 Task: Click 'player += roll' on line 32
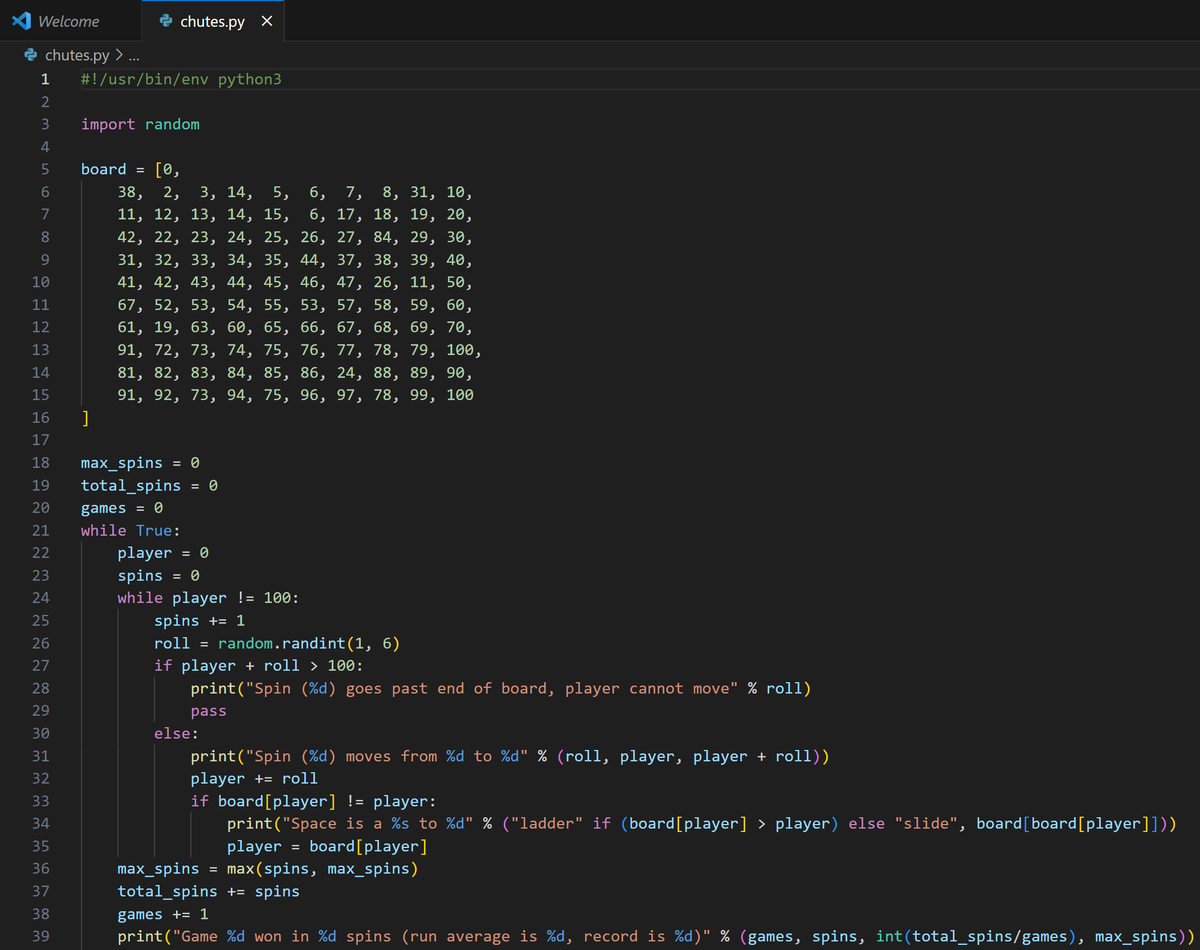coord(254,779)
